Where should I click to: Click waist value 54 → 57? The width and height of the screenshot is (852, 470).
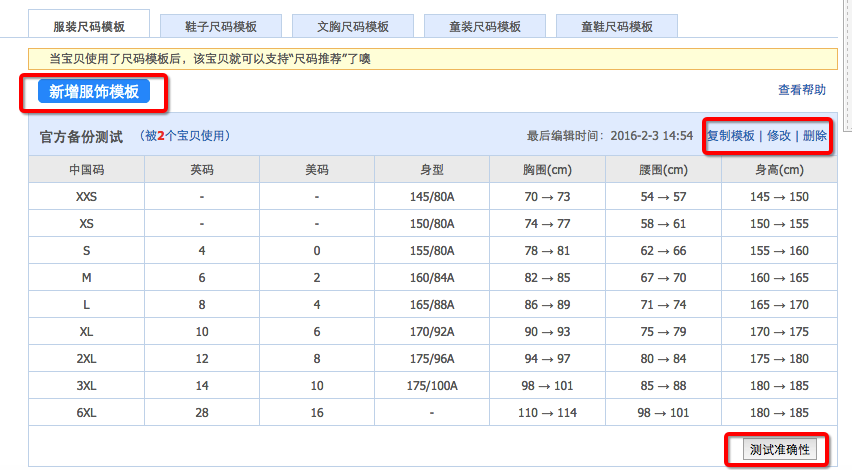pyautogui.click(x=663, y=197)
